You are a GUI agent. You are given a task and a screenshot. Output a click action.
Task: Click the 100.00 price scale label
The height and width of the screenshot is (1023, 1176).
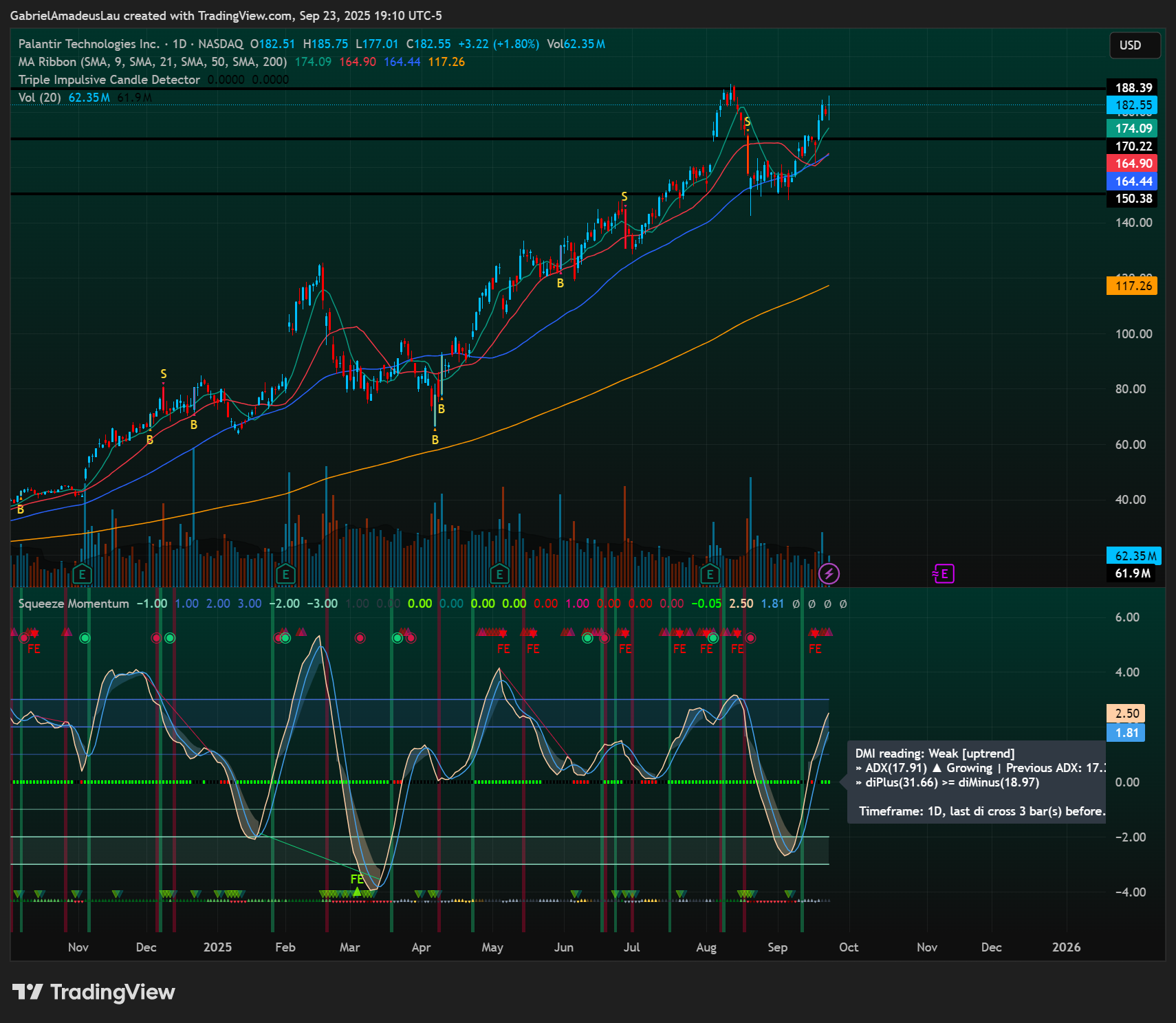tap(1133, 334)
